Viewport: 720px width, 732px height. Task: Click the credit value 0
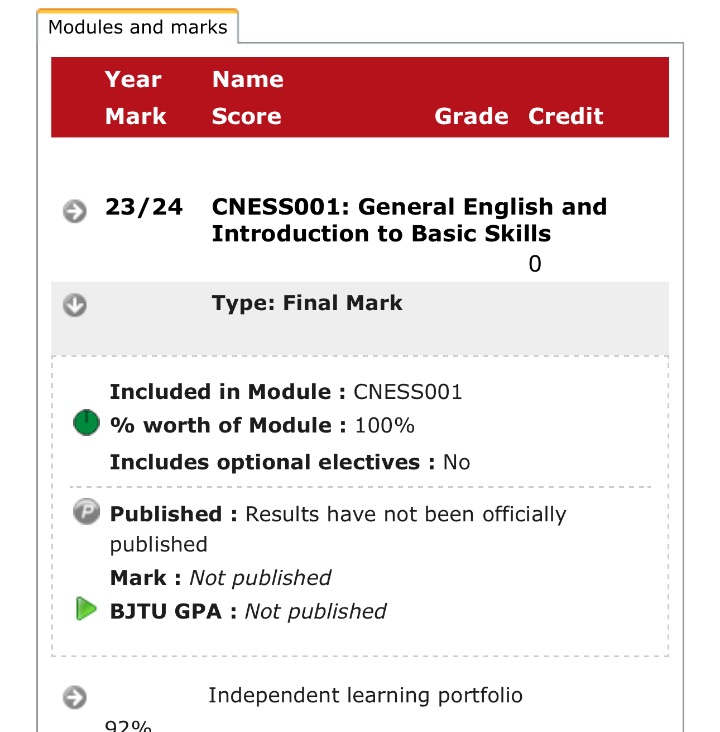[x=535, y=264]
